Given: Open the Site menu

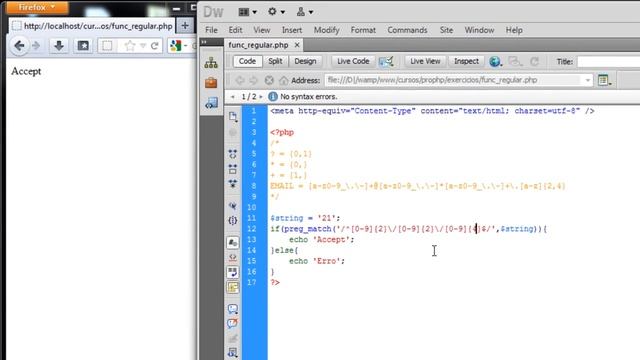Looking at the screenshot, I should pyautogui.click(x=446, y=30).
